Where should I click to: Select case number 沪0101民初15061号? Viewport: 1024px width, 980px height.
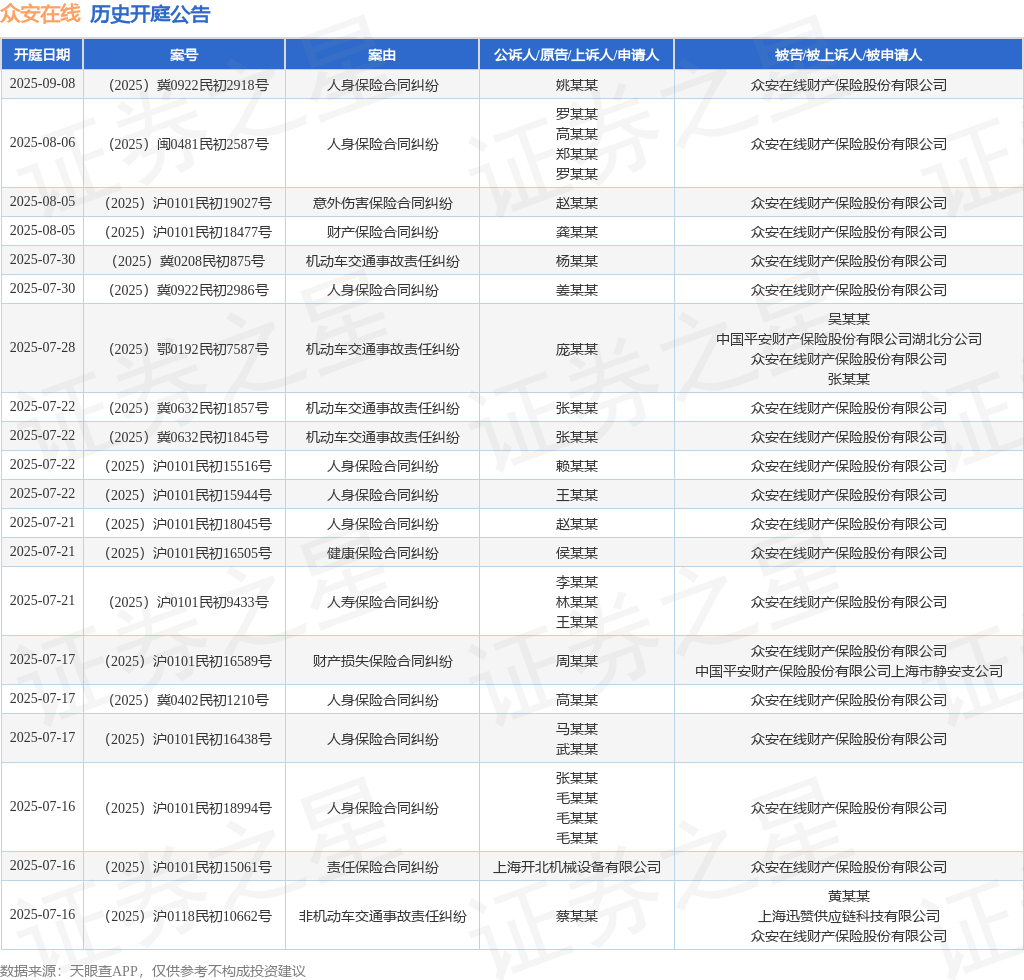[188, 867]
